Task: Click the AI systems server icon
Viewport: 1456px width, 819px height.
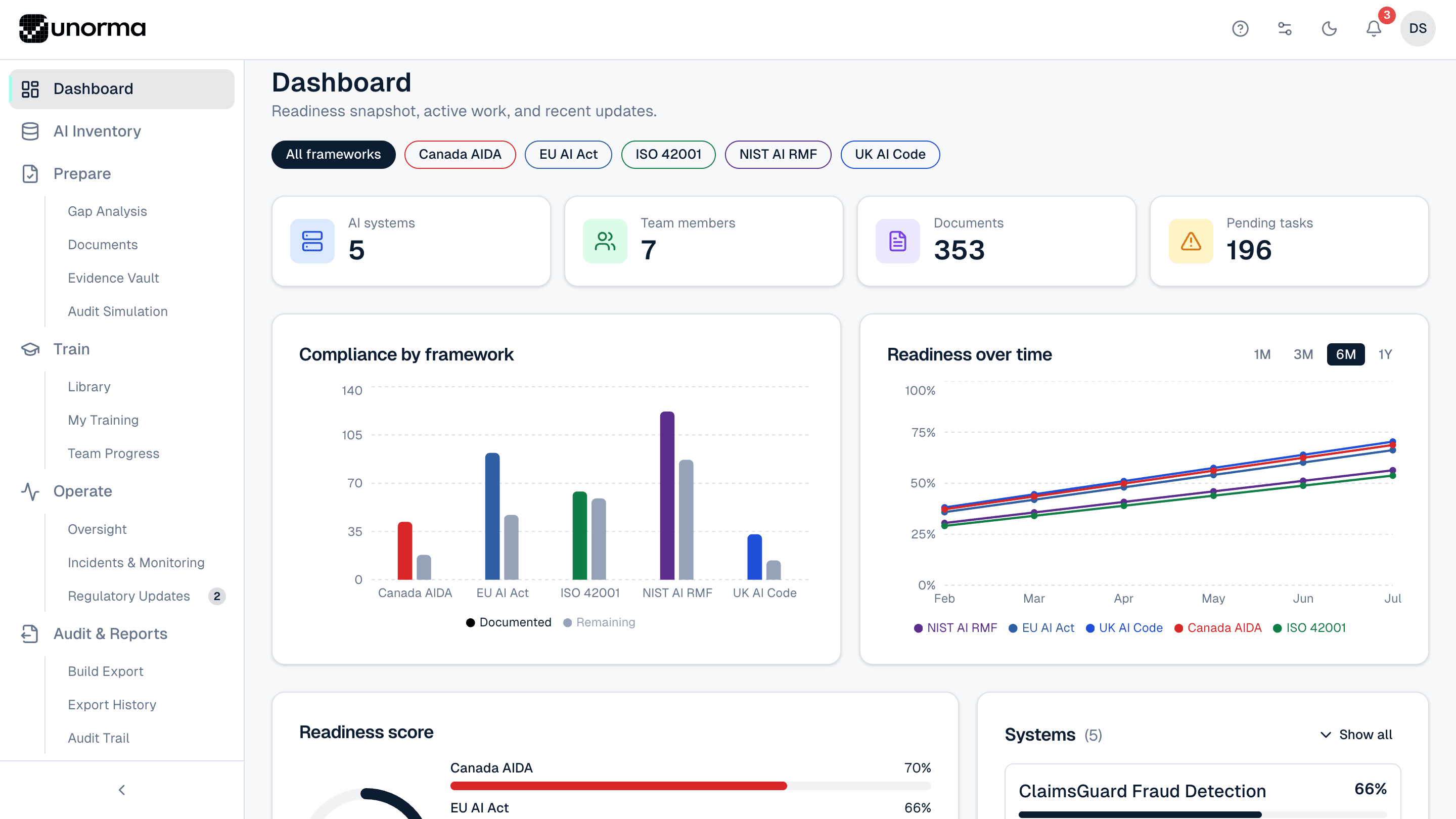Action: [x=312, y=241]
